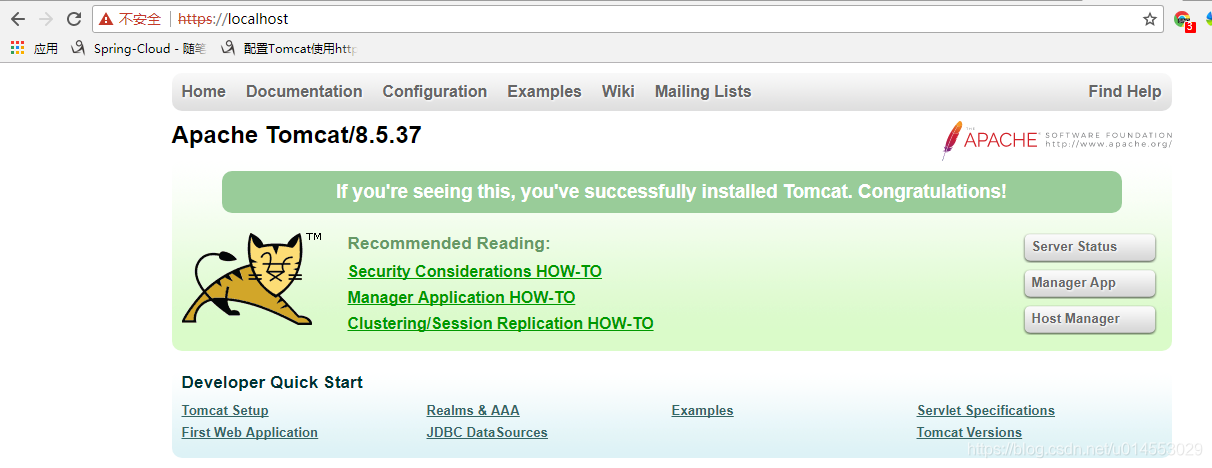1212x468 pixels.
Task: Open the Configuration nav item
Action: tap(435, 91)
